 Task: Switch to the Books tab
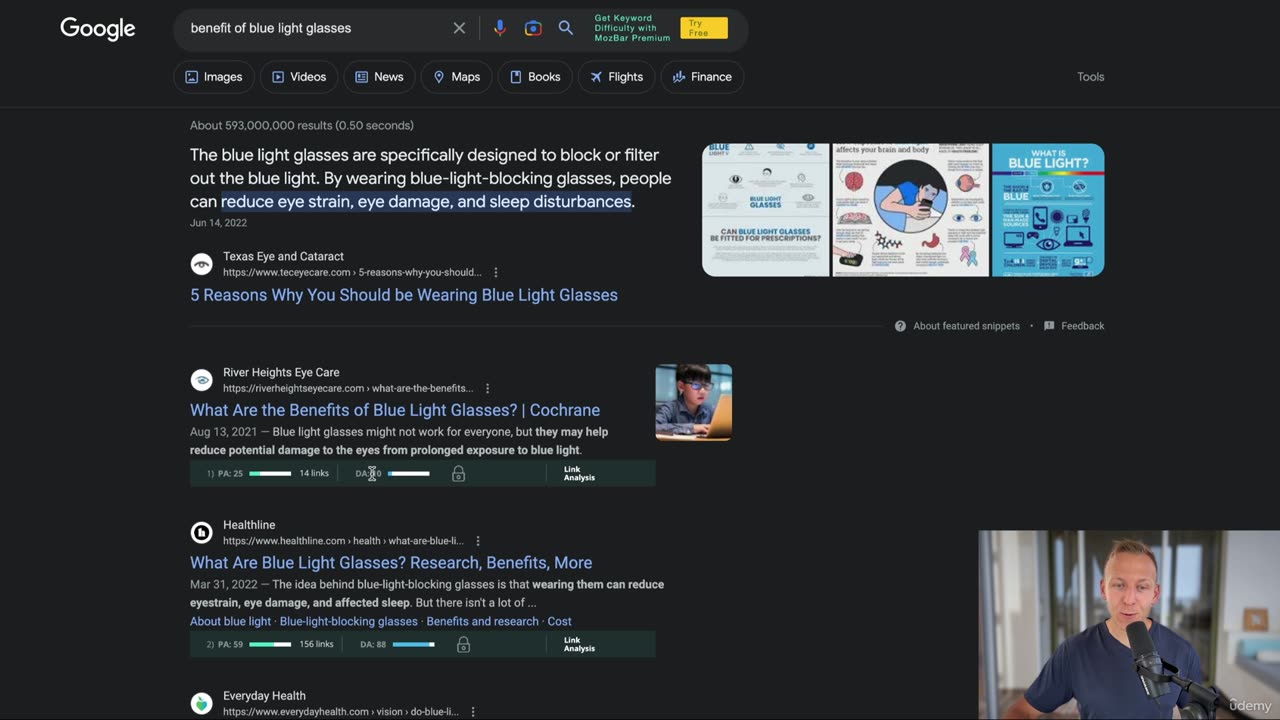535,77
